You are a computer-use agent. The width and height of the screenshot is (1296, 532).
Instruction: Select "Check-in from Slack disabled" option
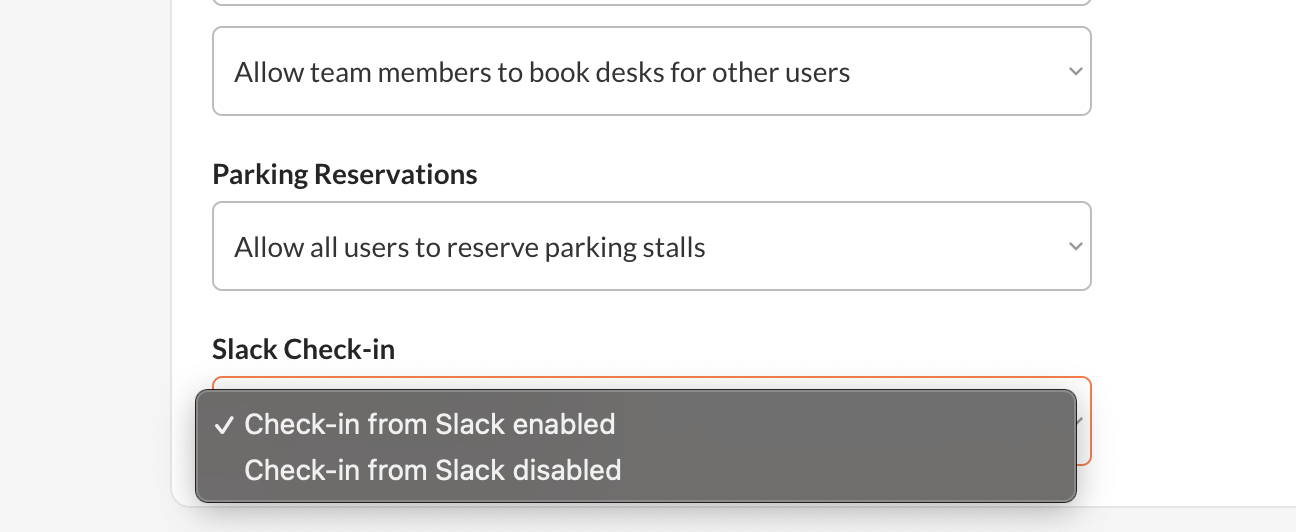tap(432, 470)
